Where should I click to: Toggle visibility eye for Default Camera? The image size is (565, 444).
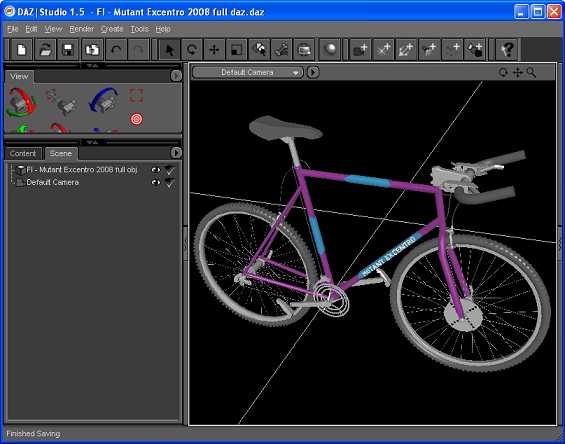click(x=156, y=182)
